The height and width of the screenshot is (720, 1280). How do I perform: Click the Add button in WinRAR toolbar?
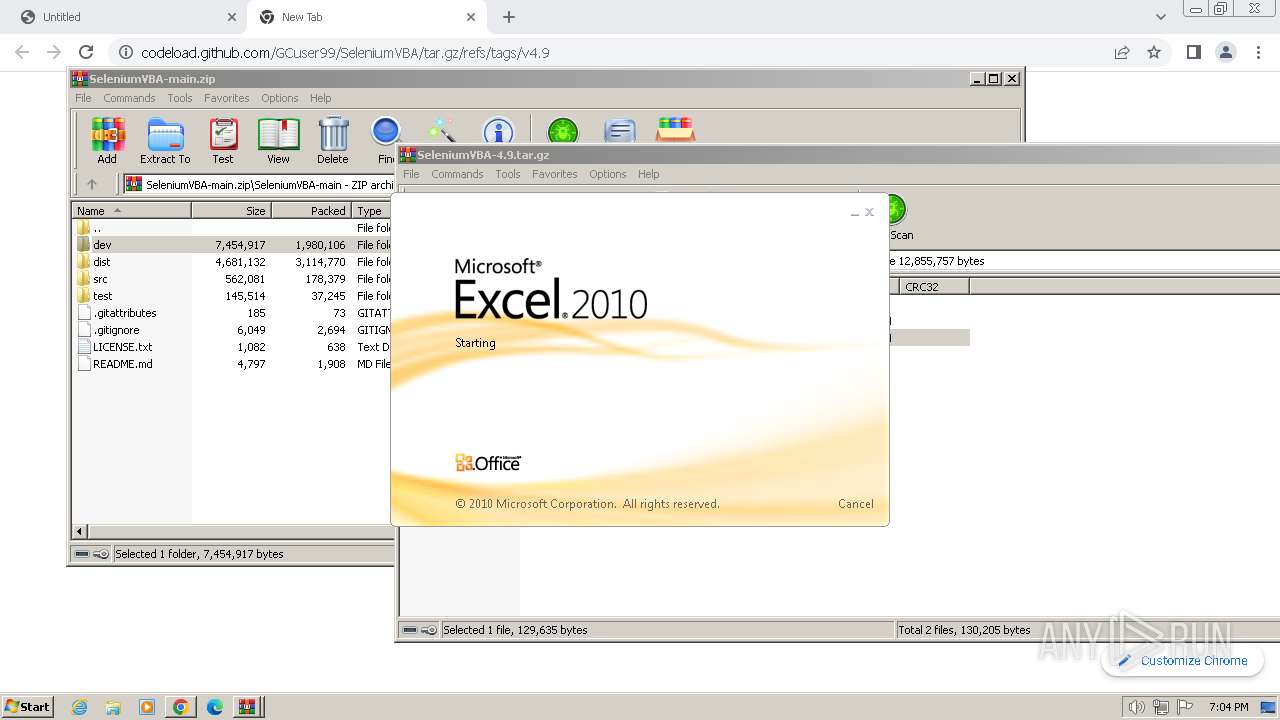tap(107, 141)
